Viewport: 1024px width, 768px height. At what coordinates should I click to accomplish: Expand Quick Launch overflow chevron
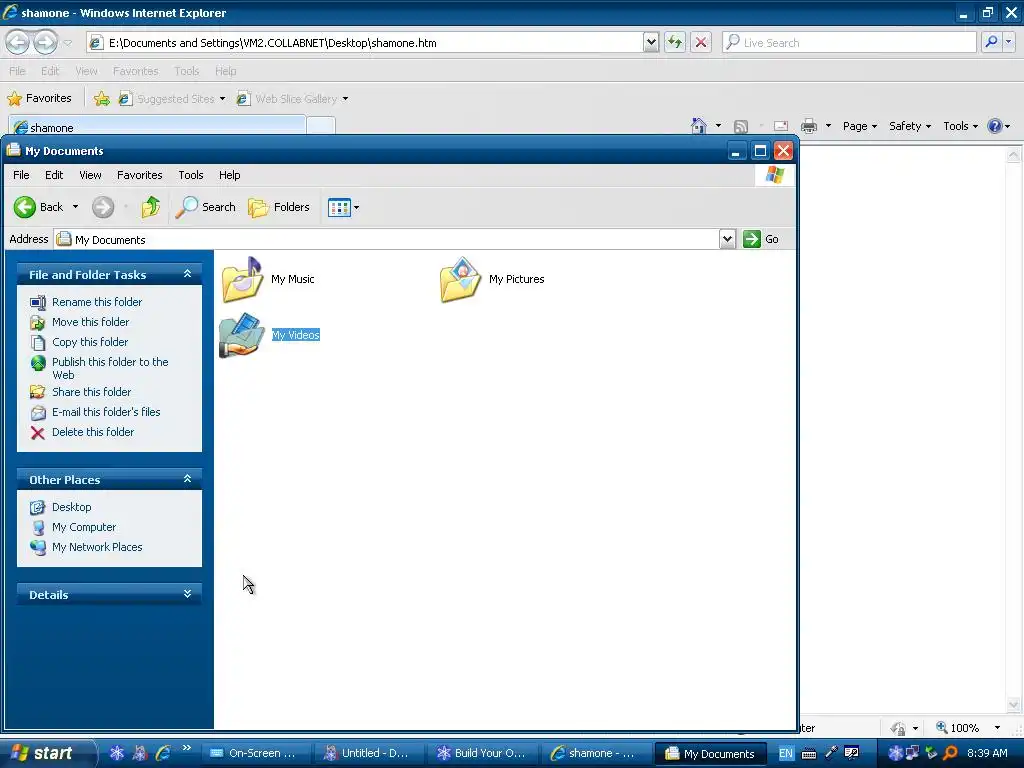point(187,748)
